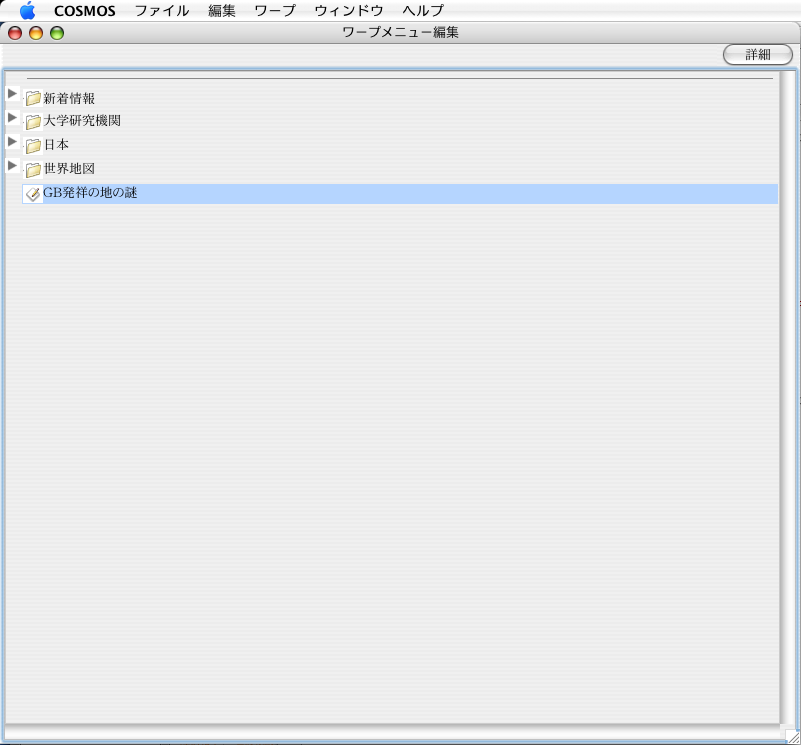The image size is (801, 745).
Task: Open the ファイル menu
Action: click(162, 11)
